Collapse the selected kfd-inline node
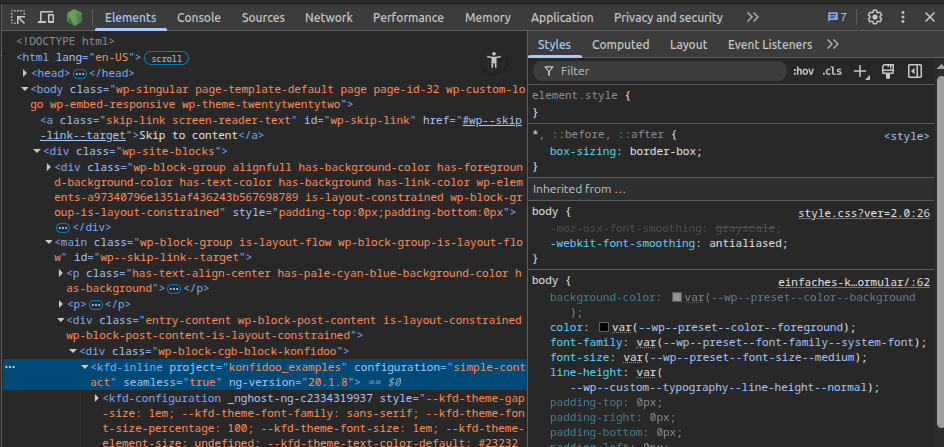The height and width of the screenshot is (447, 944). point(85,367)
